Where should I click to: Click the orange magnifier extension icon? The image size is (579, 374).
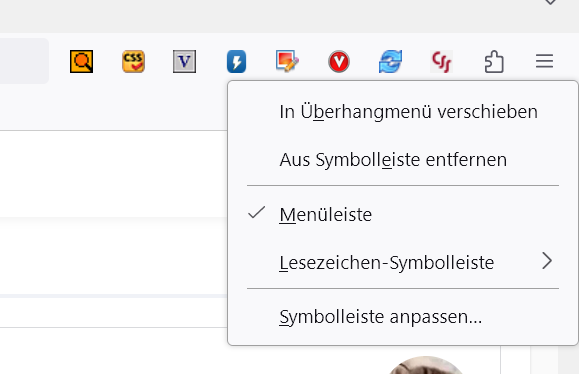pos(81,61)
